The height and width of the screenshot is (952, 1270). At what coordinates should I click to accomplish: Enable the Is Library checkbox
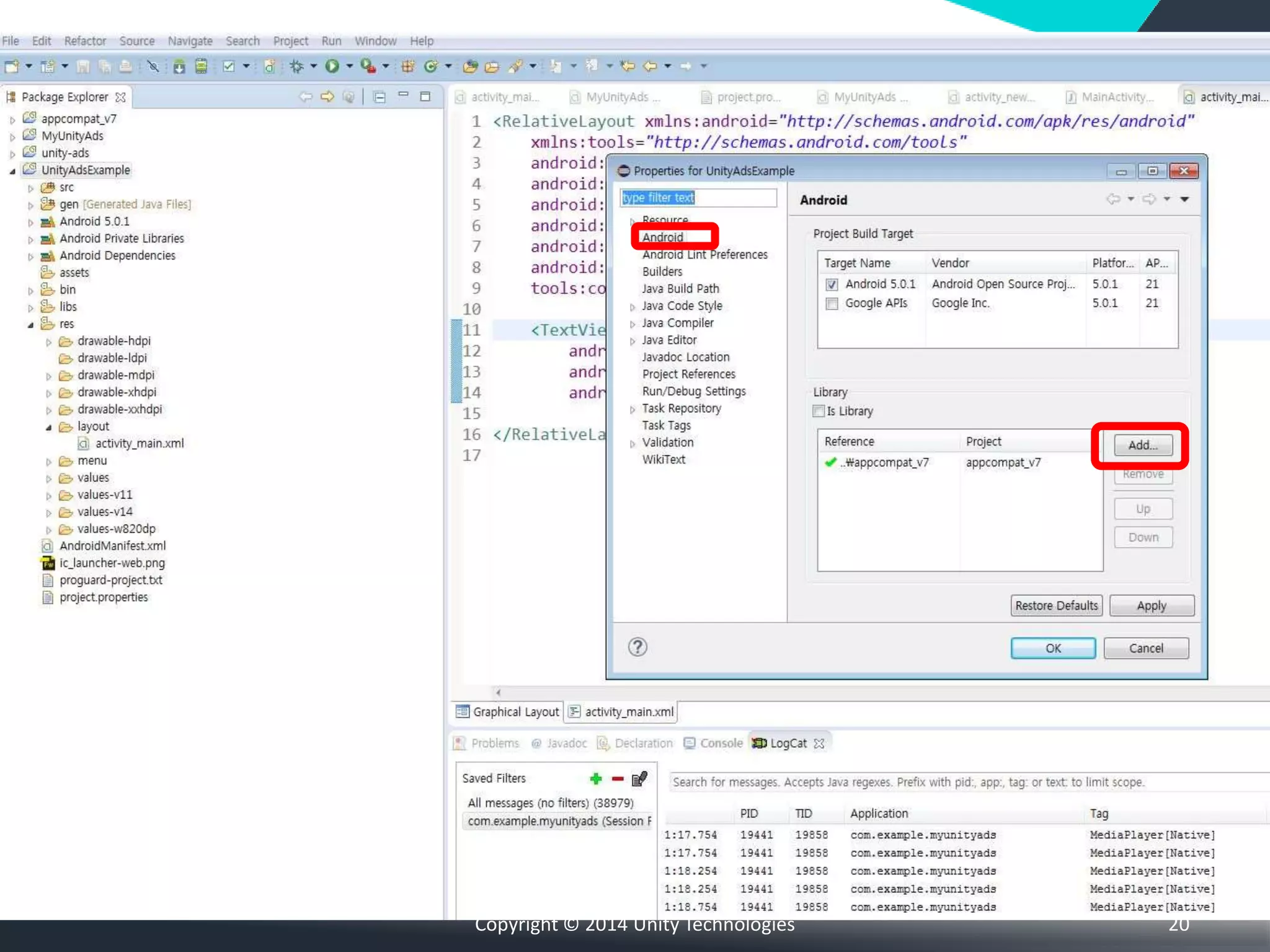click(x=819, y=411)
